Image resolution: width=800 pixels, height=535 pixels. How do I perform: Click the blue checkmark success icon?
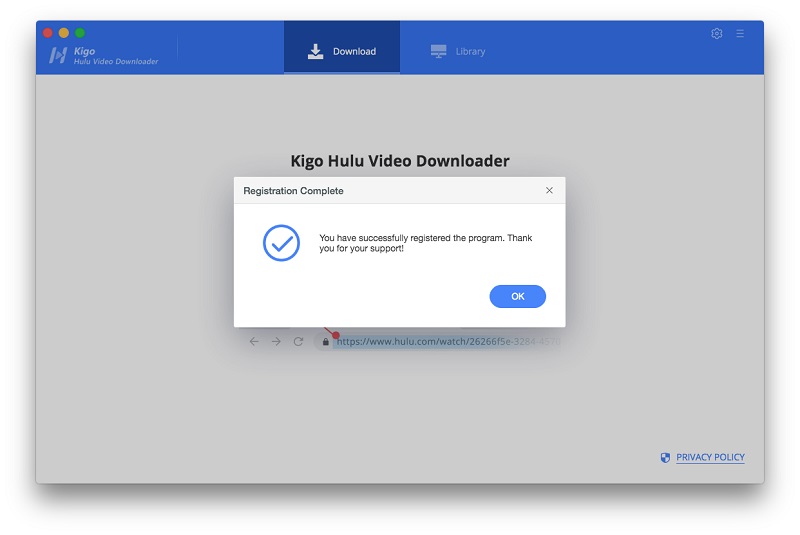tap(281, 243)
